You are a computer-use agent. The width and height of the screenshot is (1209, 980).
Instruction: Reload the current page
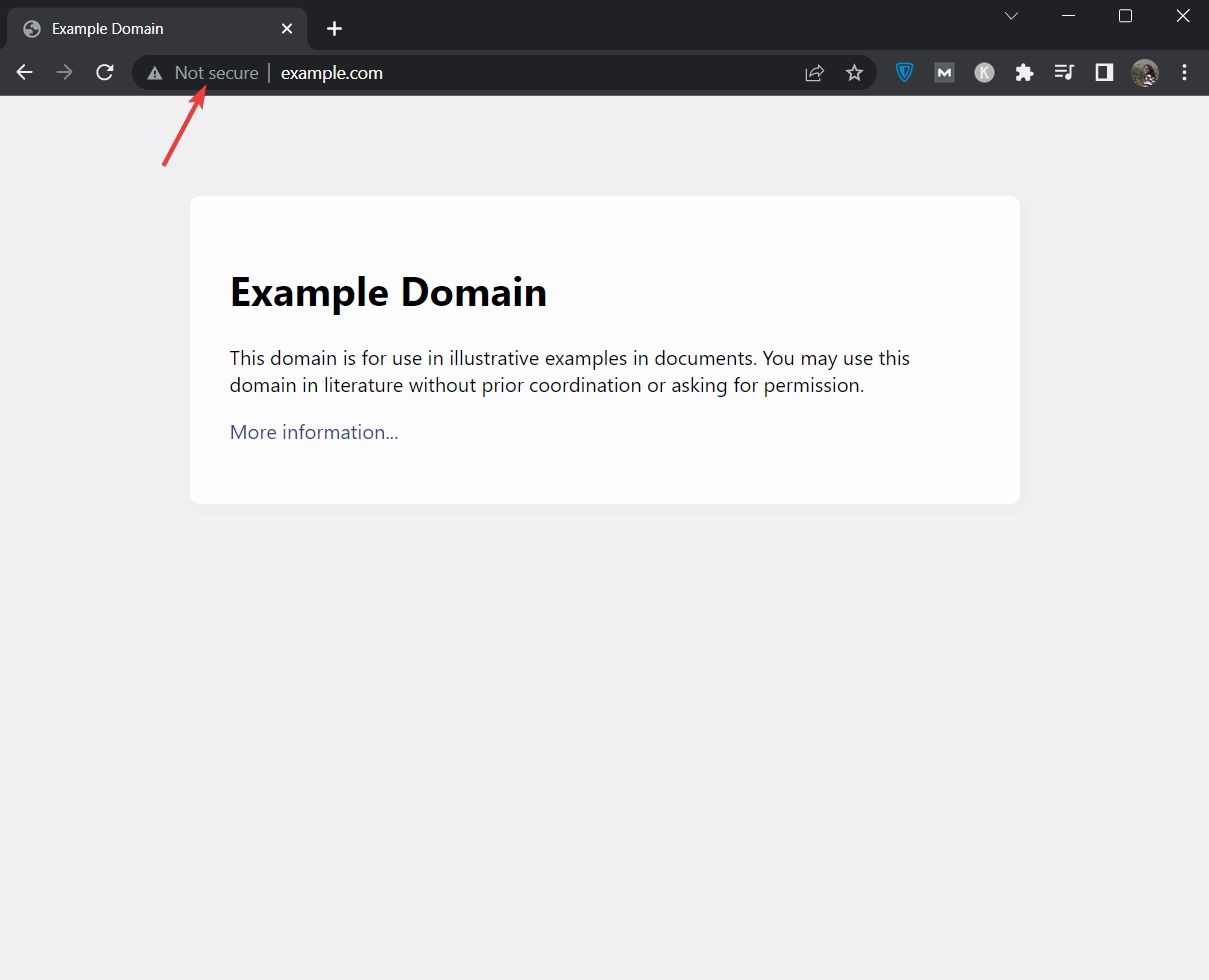point(104,72)
